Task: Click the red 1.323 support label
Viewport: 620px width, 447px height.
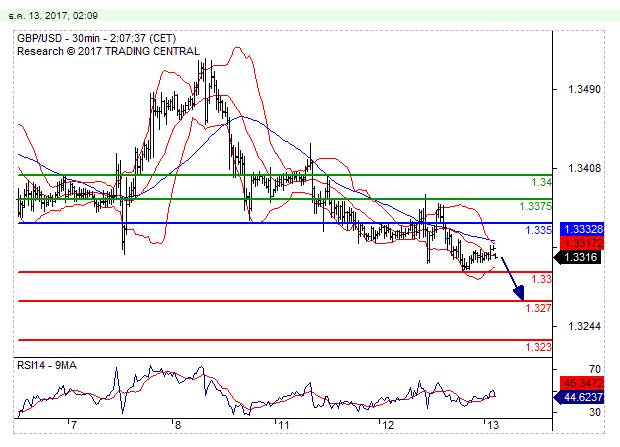Action: click(538, 347)
